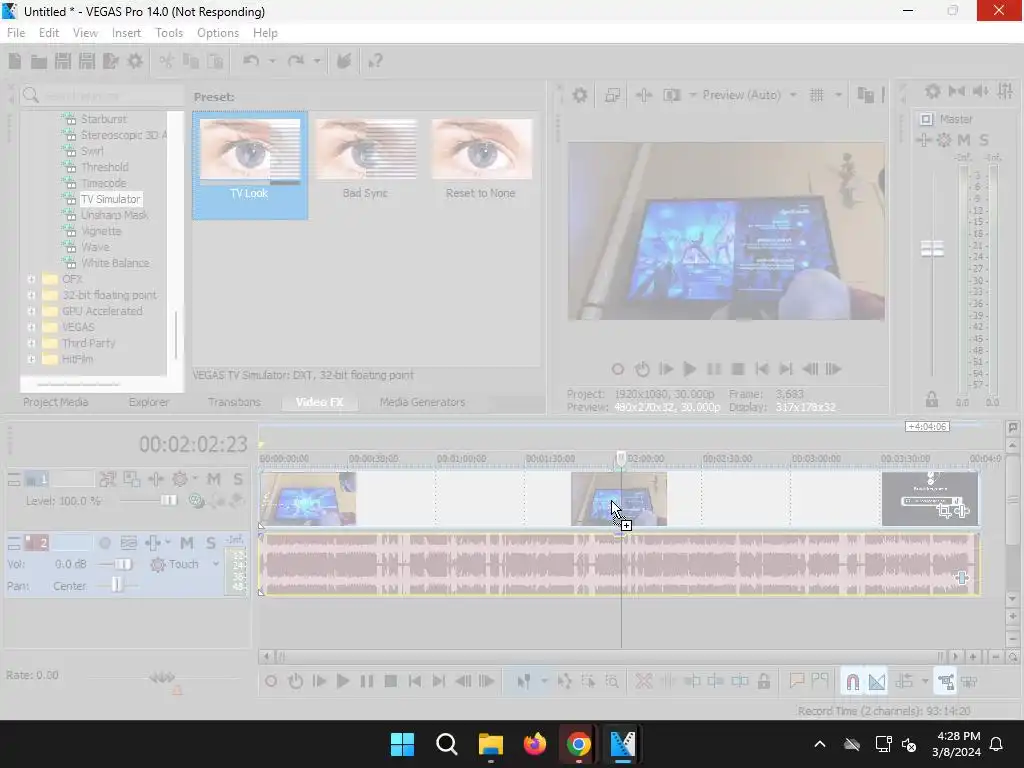The image size is (1024, 768).
Task: Redo the last undone action
Action: pos(296,61)
